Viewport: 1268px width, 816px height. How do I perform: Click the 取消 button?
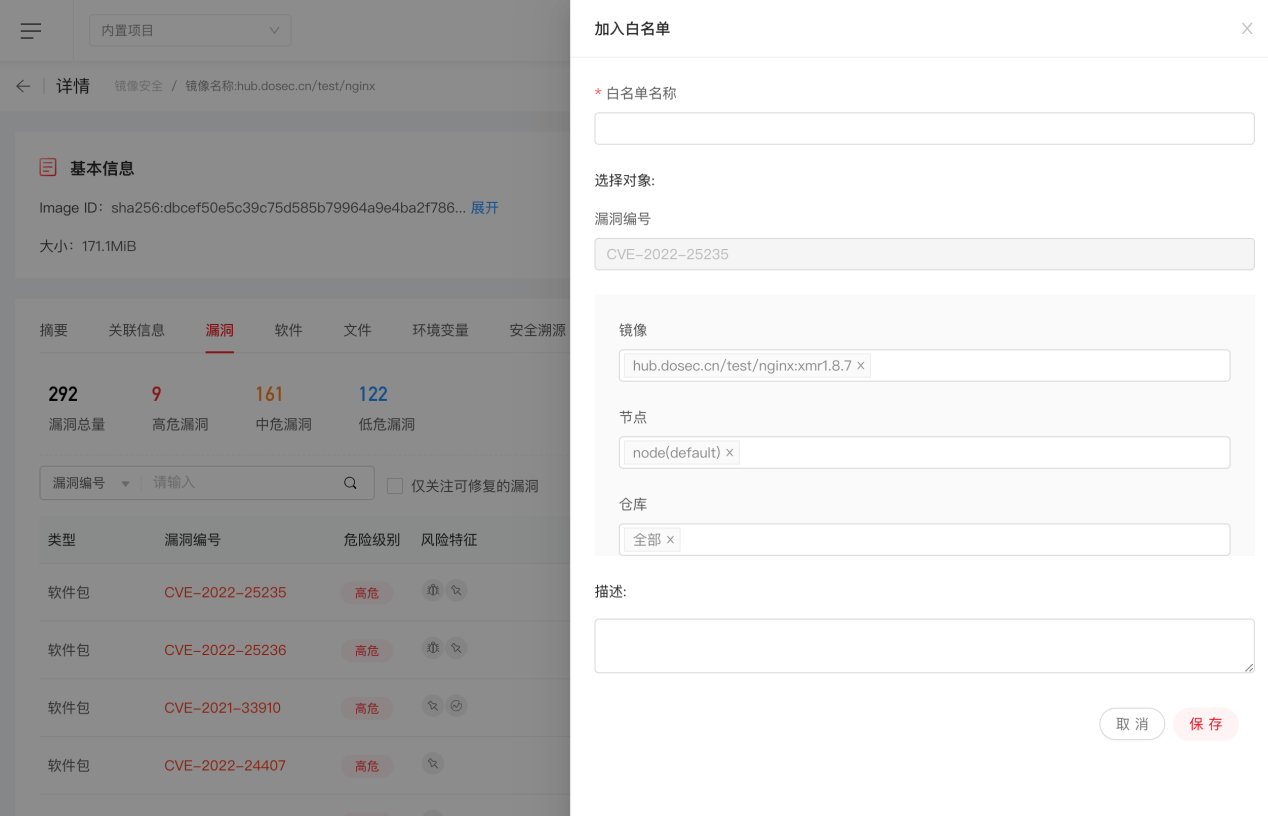pyautogui.click(x=1131, y=724)
